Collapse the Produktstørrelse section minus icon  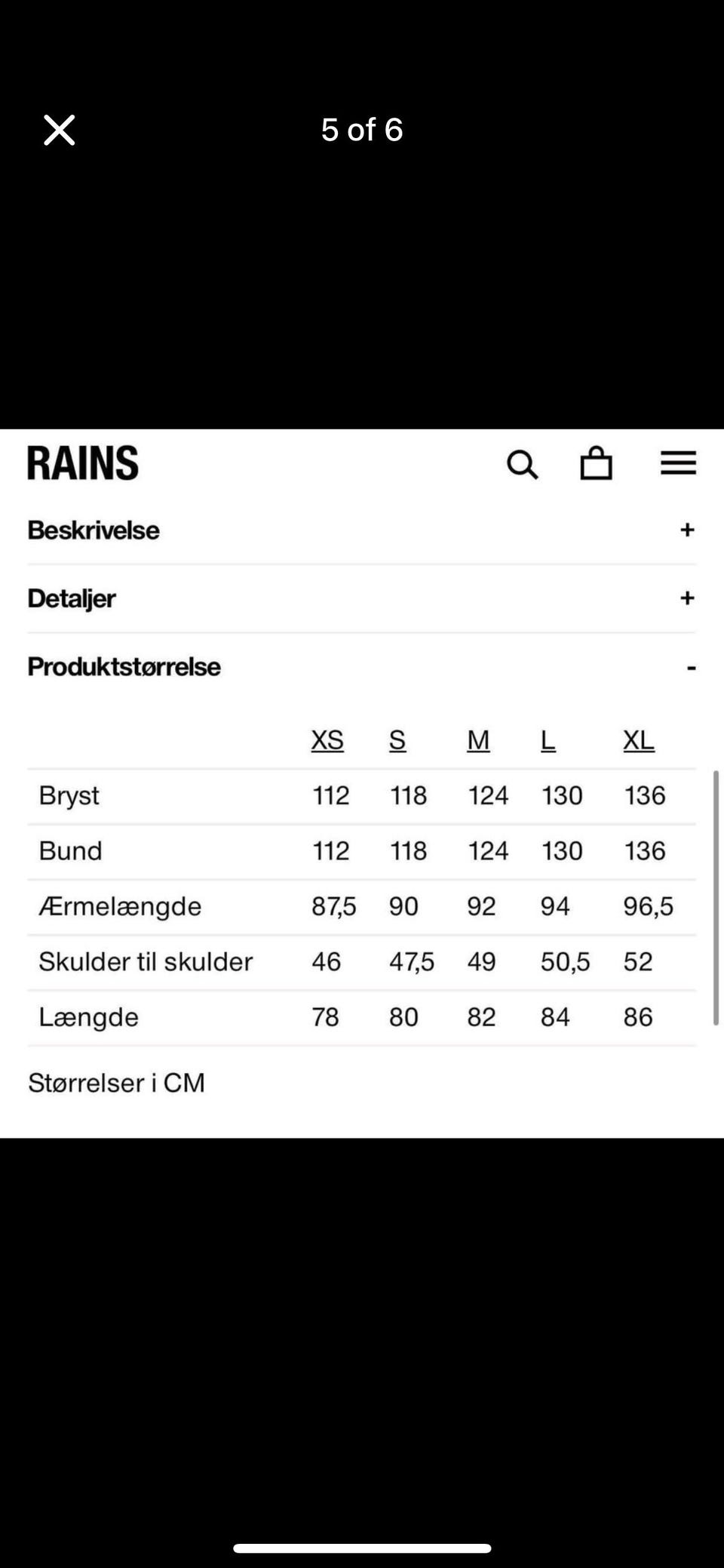tap(691, 667)
